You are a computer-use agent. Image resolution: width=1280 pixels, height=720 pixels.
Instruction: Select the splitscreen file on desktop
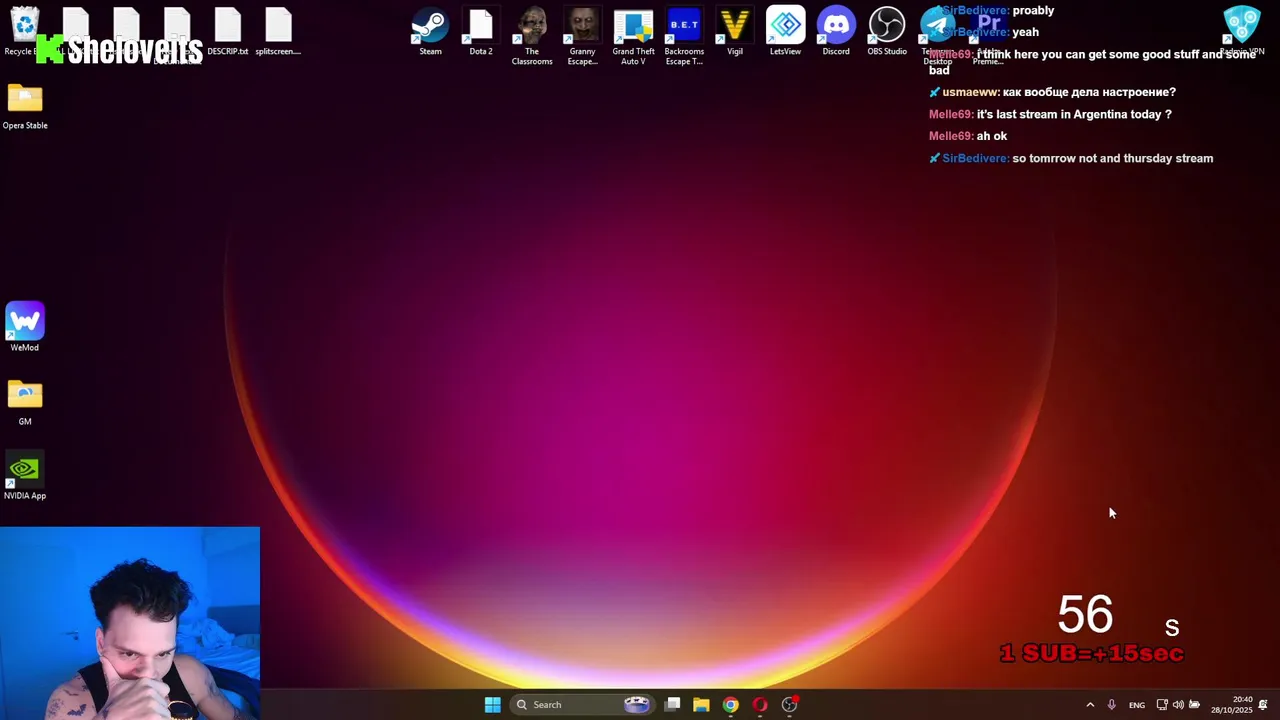[278, 31]
